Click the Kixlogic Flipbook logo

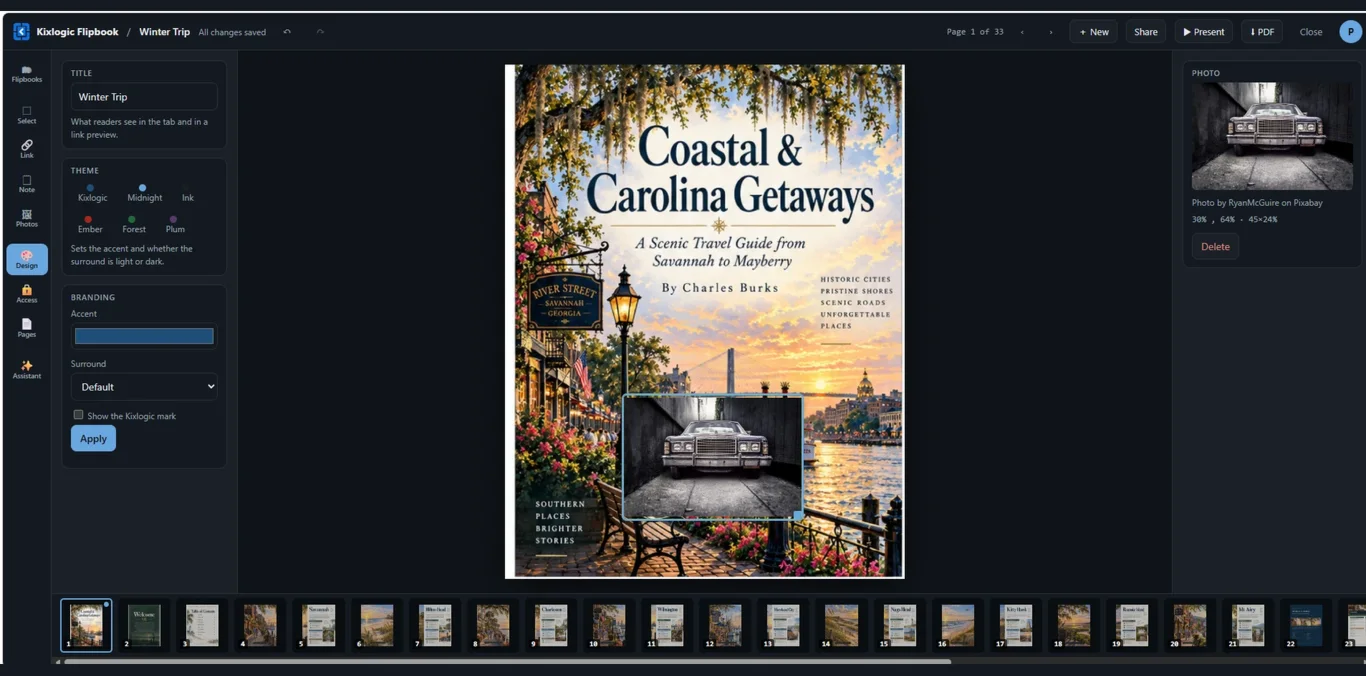pos(21,32)
